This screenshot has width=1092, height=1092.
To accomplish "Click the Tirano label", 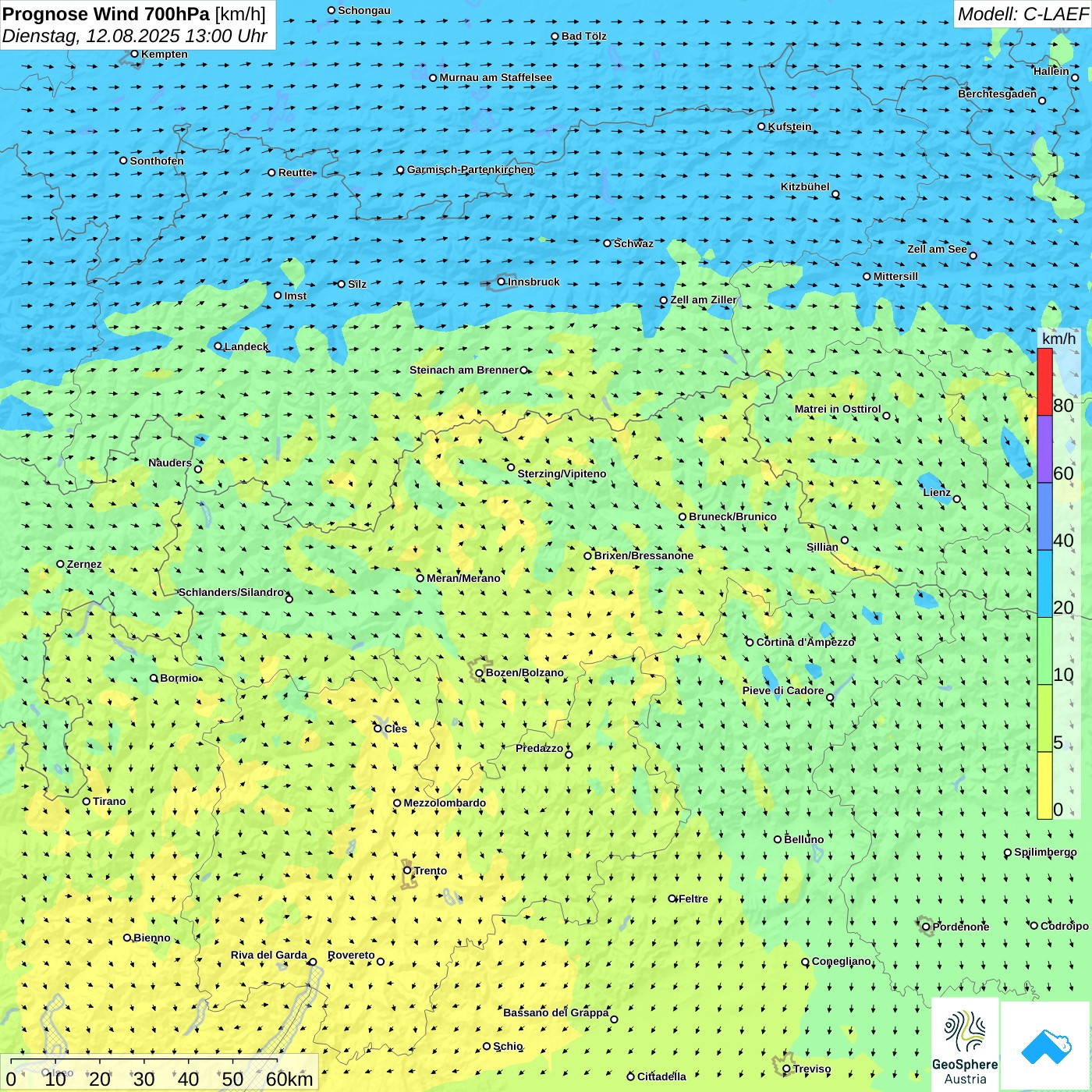I will click(x=109, y=801).
